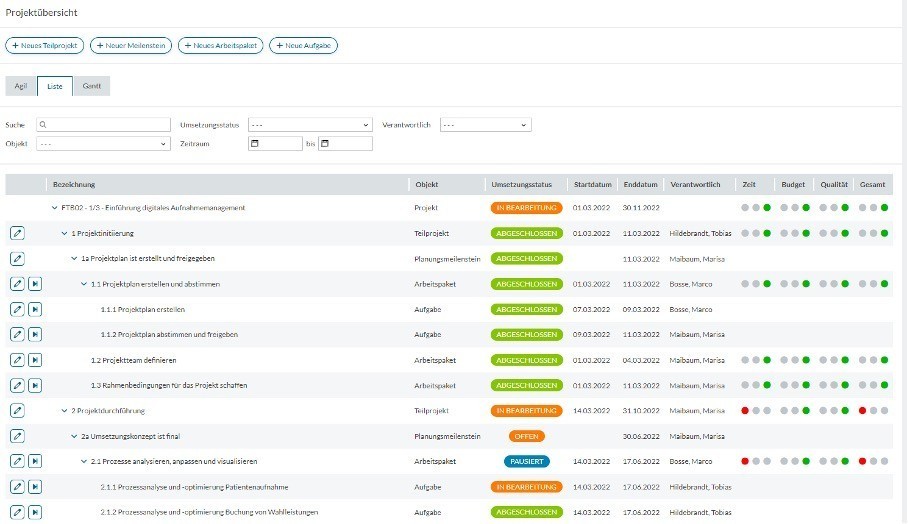Sort by the Bezeichnung column header
The width and height of the screenshot is (908, 524).
coord(74,185)
